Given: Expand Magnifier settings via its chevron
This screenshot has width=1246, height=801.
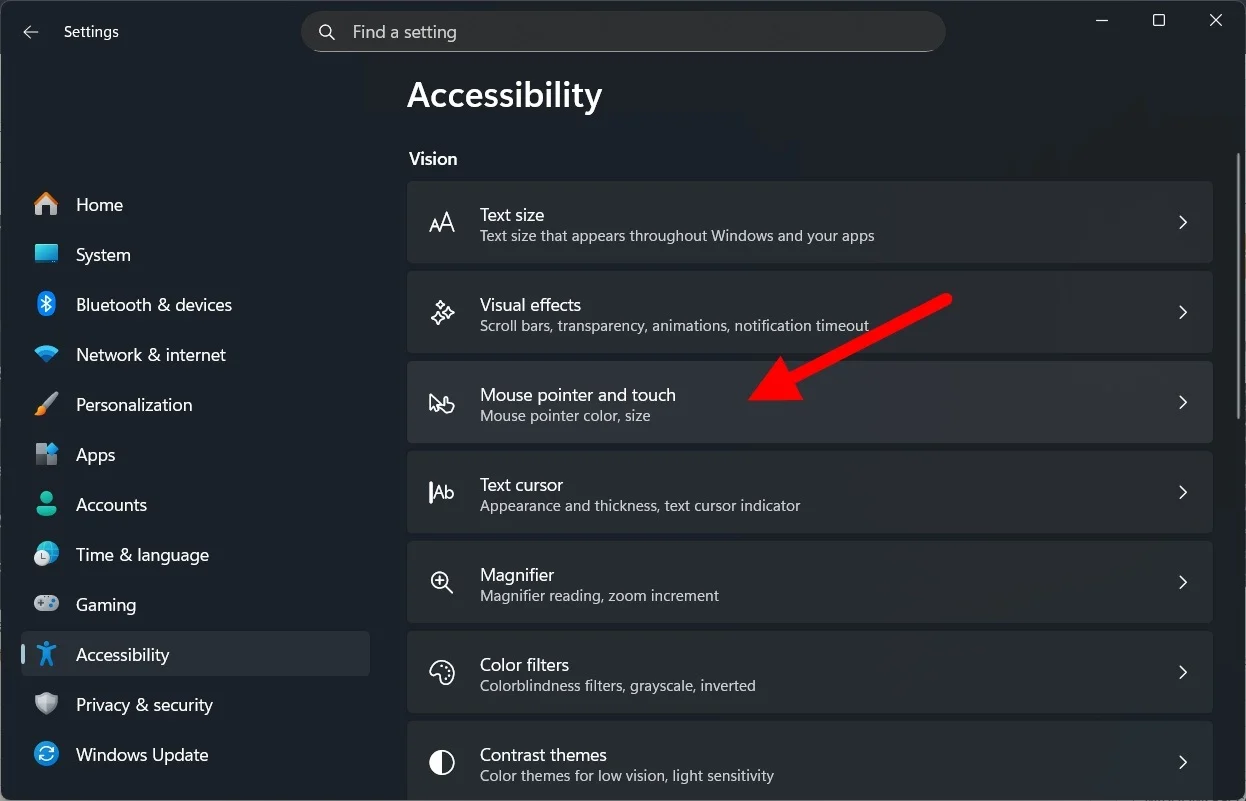Looking at the screenshot, I should 1183,582.
